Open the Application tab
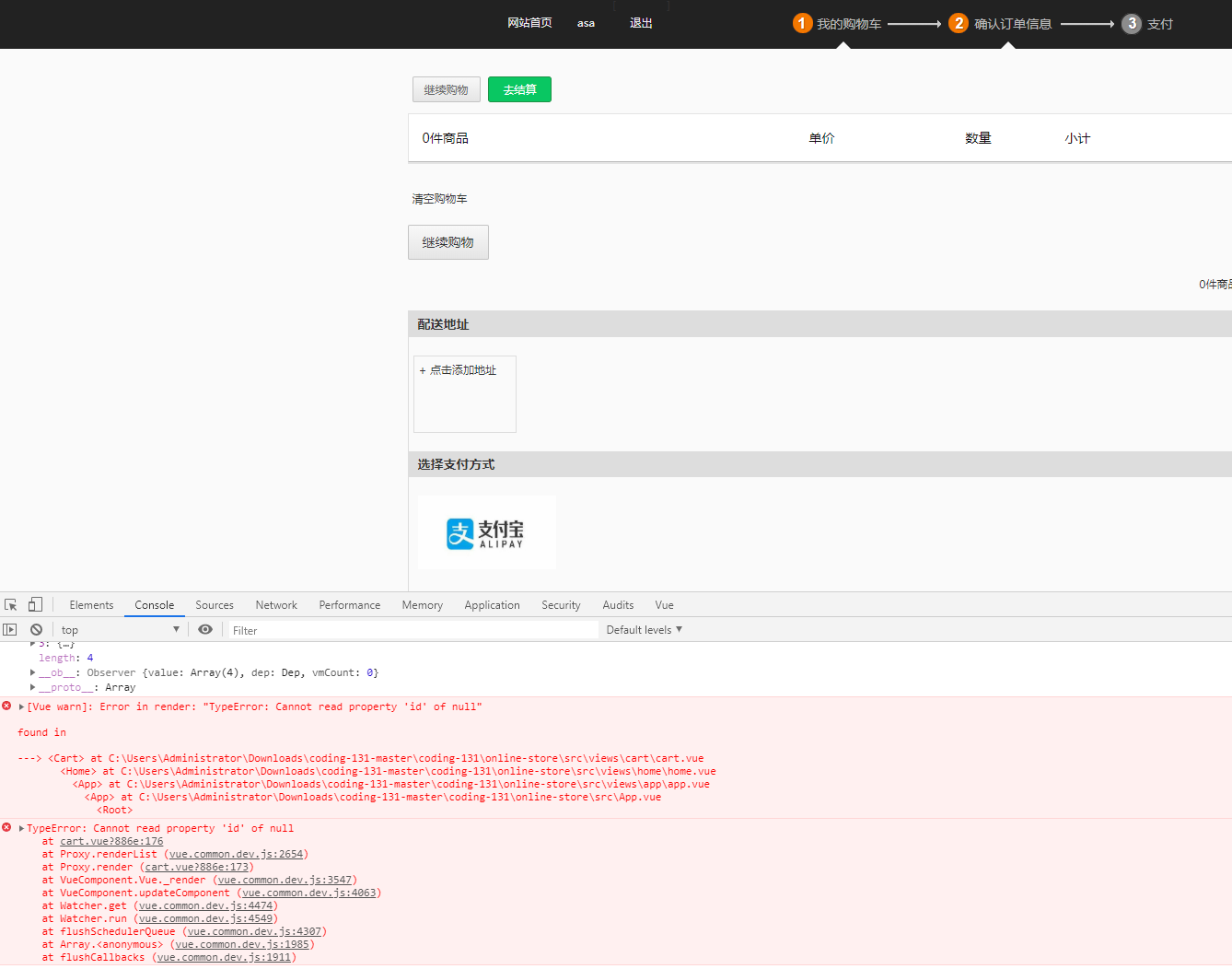 click(493, 605)
